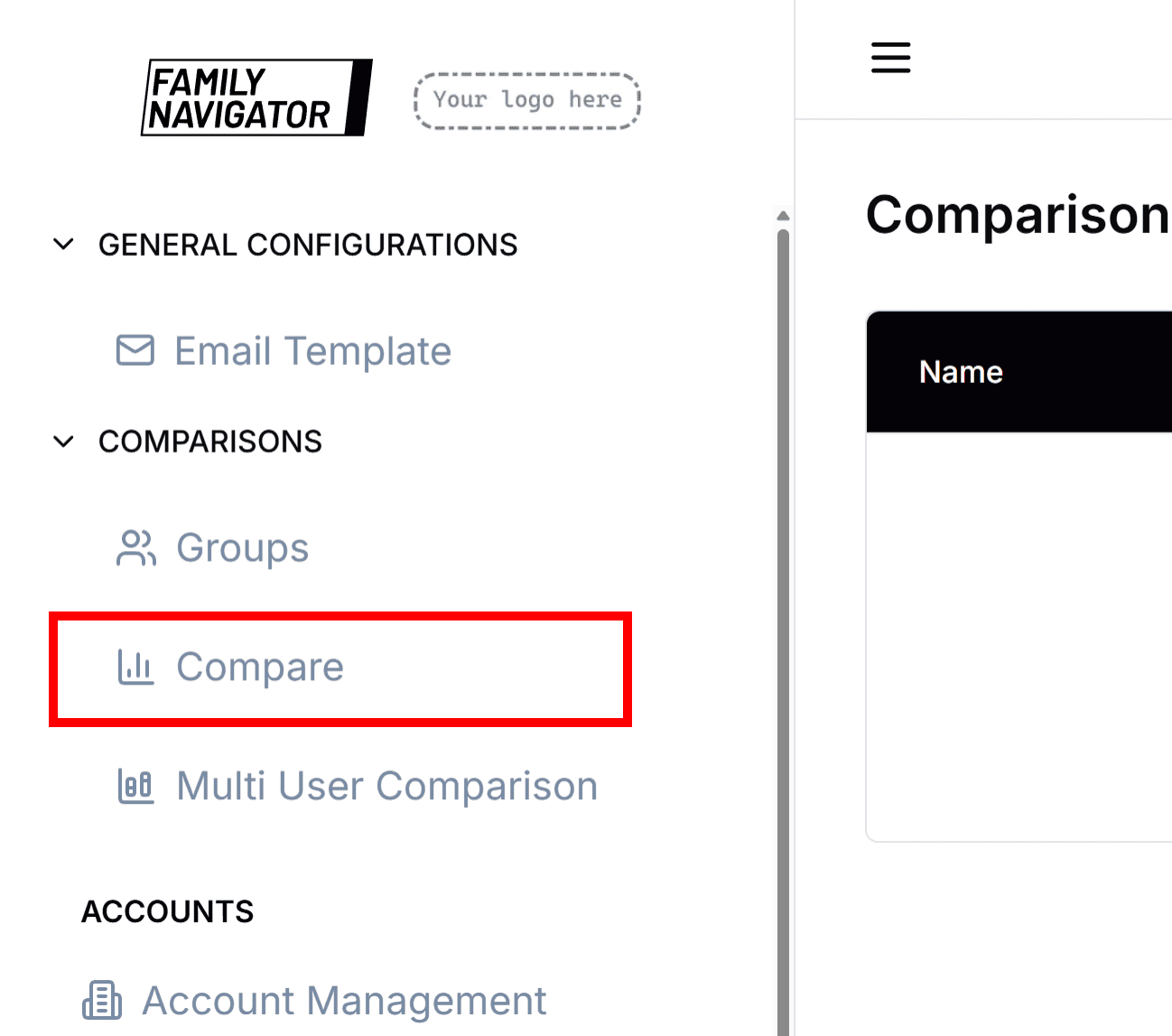The height and width of the screenshot is (1036, 1172).
Task: Open the Compare page
Action: coord(260,667)
